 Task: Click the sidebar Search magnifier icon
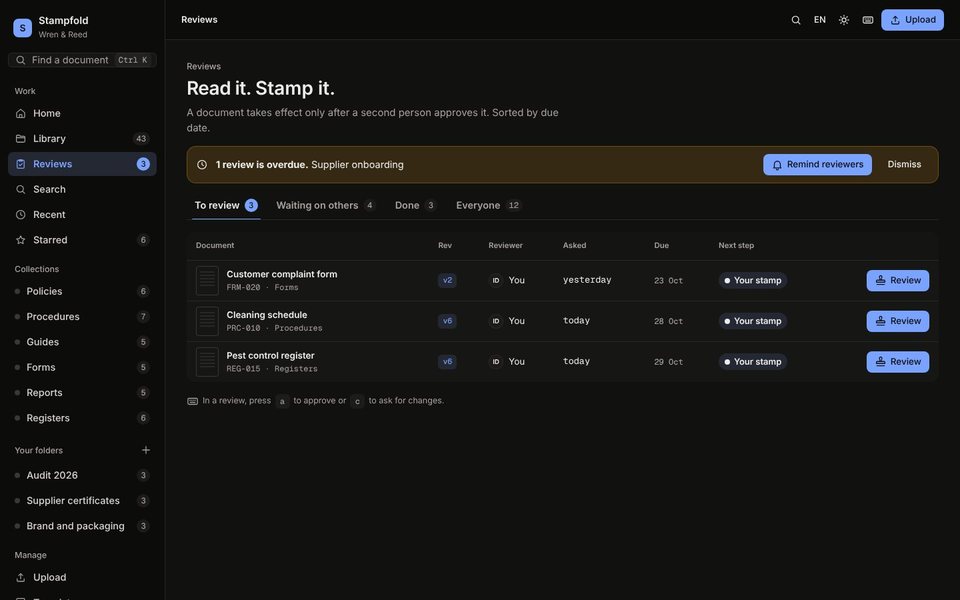coord(21,189)
